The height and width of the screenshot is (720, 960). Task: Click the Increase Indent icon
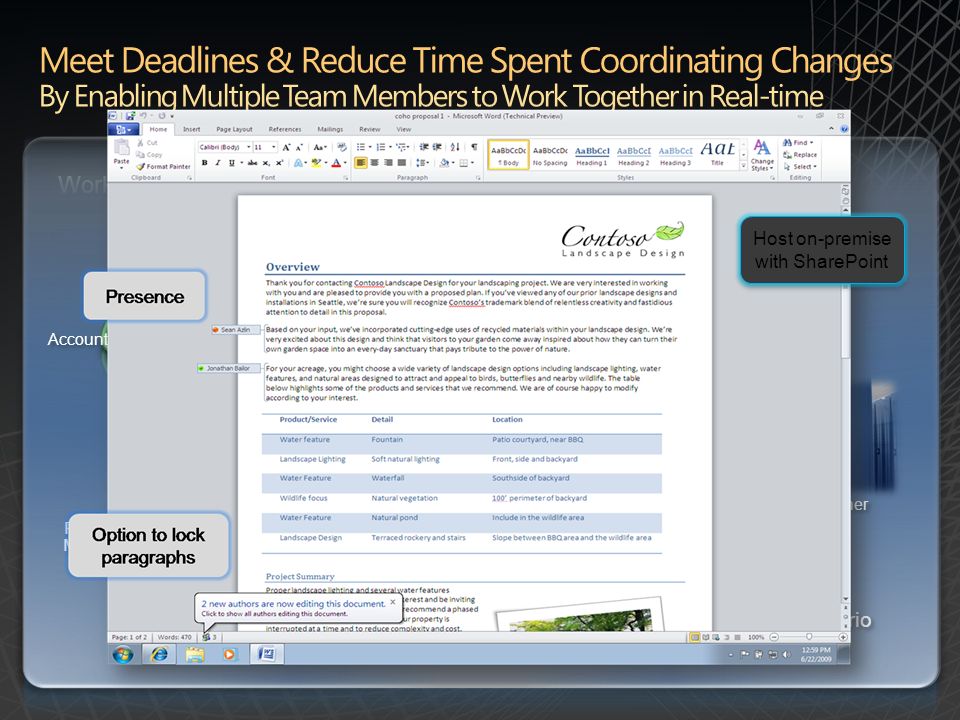coord(437,147)
